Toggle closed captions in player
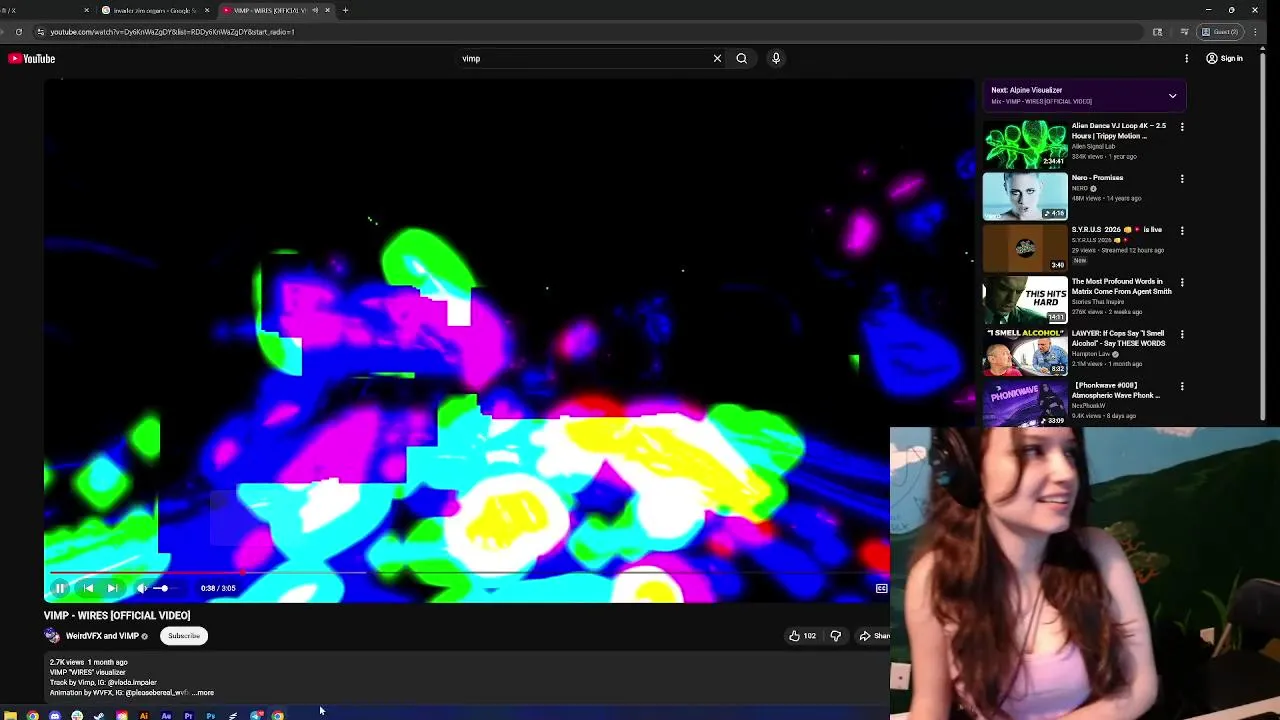 [x=881, y=588]
